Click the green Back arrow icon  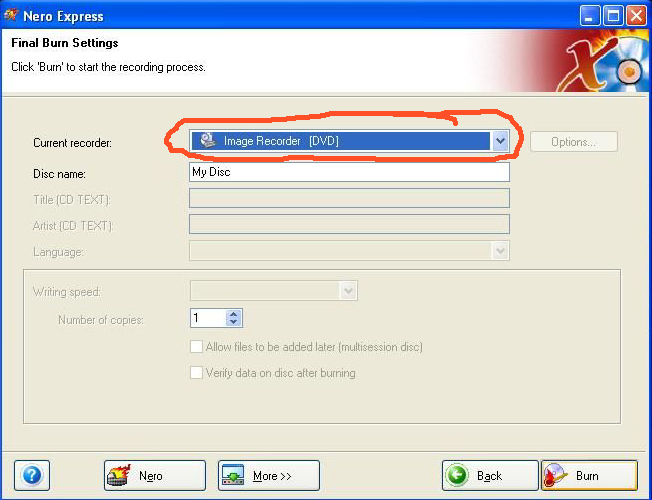point(458,475)
